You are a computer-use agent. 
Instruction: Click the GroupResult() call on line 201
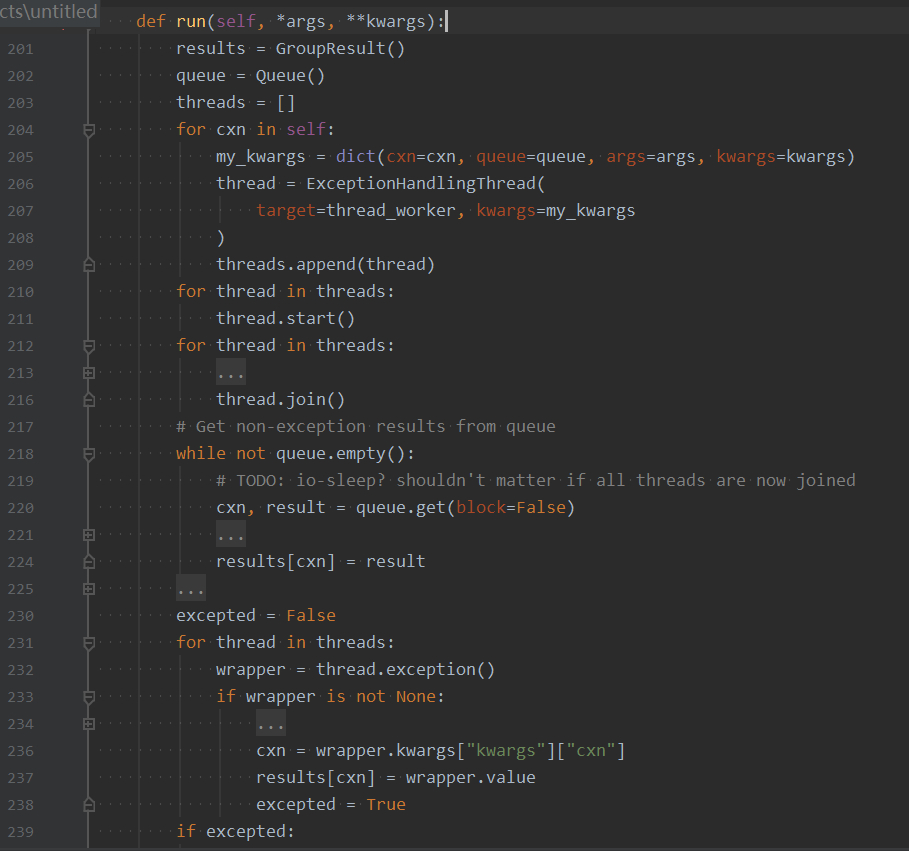coord(340,49)
